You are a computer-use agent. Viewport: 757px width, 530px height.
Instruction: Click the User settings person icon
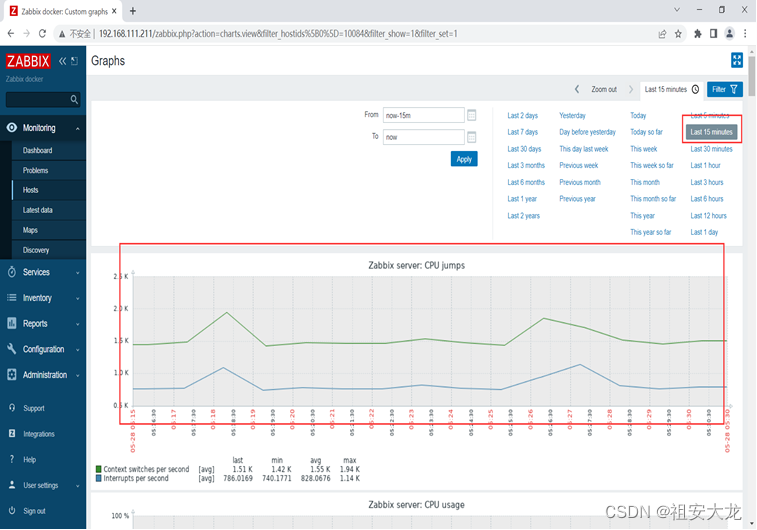click(x=12, y=485)
